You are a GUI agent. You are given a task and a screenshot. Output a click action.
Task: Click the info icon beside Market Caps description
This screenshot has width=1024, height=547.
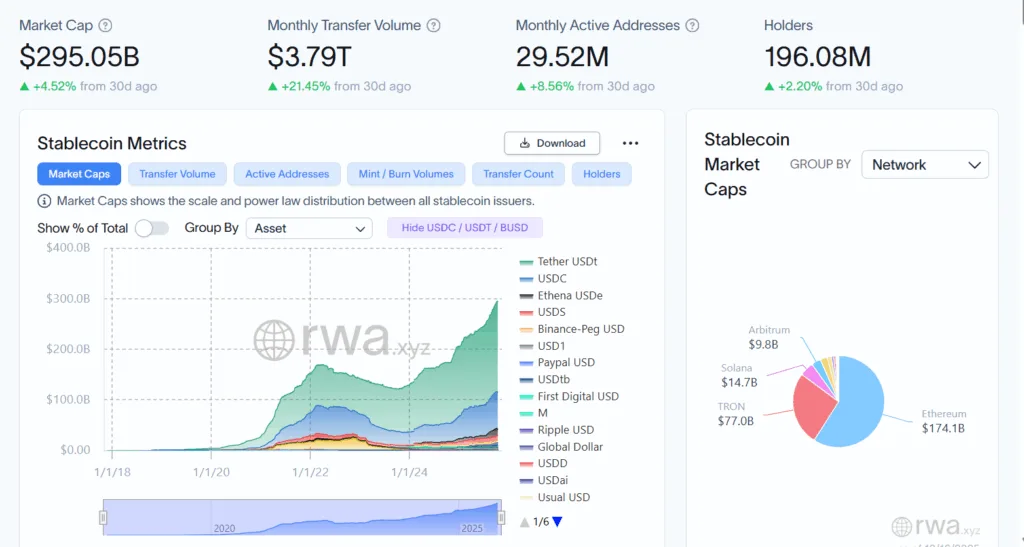[x=45, y=201]
